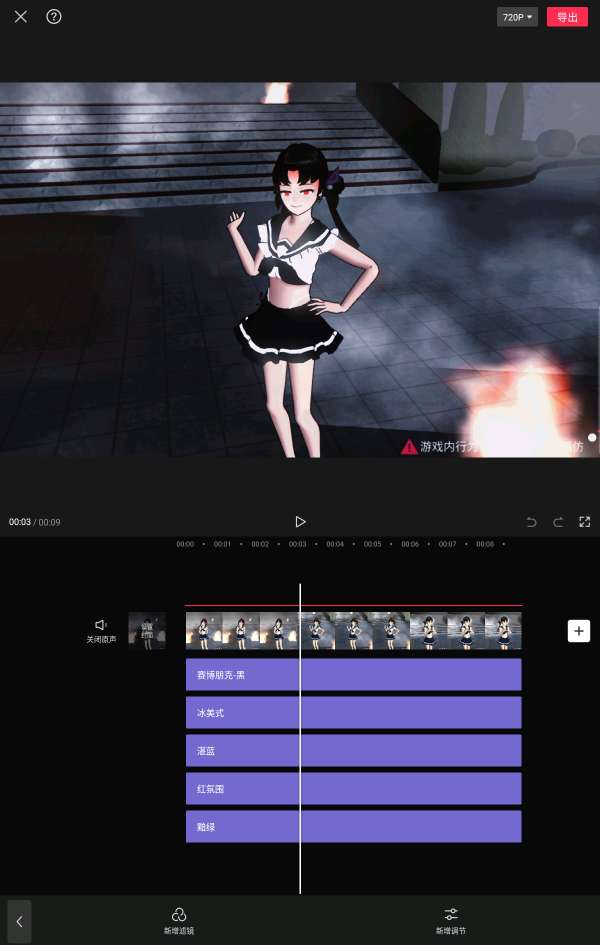Select the 赛博朋克-黑 filter track
Image resolution: width=600 pixels, height=945 pixels.
[x=353, y=675]
